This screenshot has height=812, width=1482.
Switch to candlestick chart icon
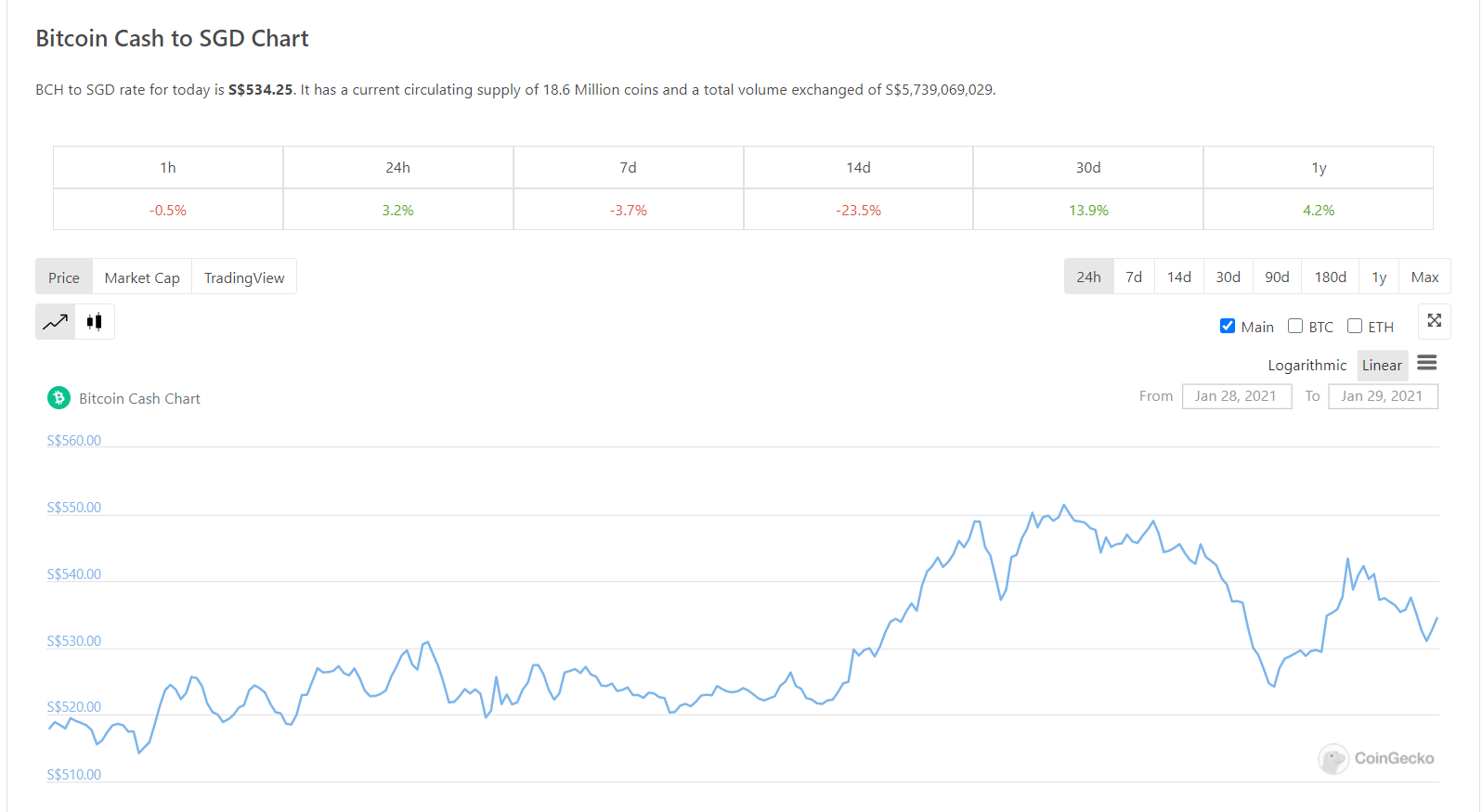point(95,322)
